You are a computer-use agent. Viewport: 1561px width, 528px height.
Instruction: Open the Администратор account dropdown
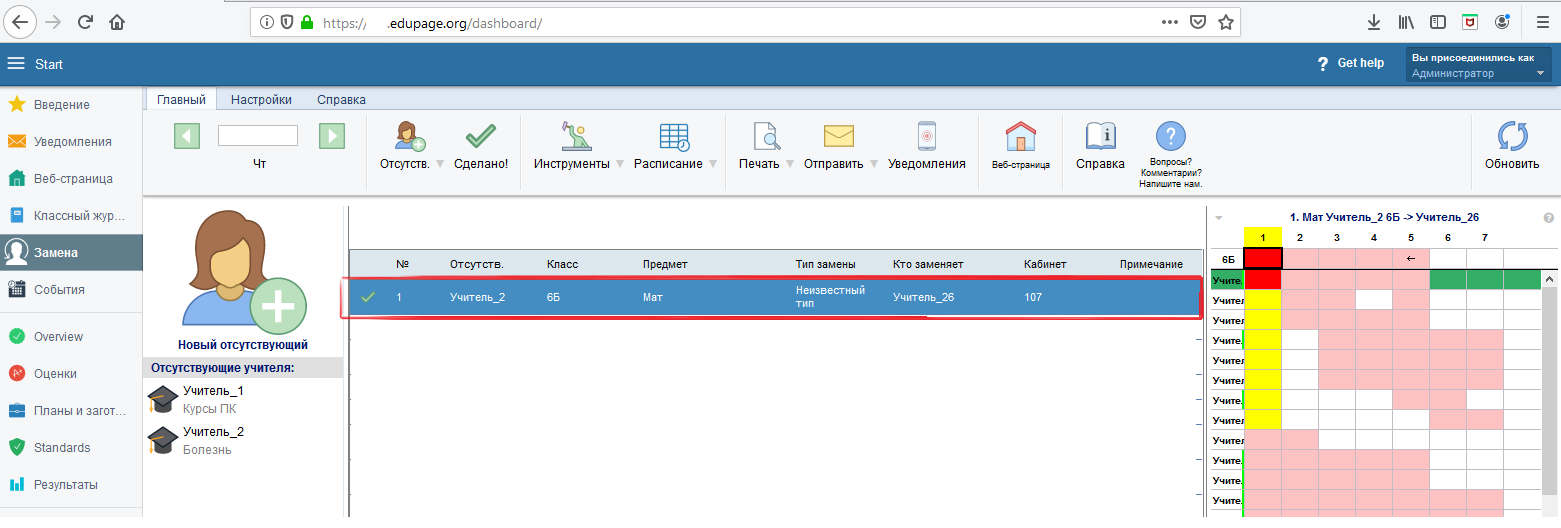pyautogui.click(x=1479, y=66)
